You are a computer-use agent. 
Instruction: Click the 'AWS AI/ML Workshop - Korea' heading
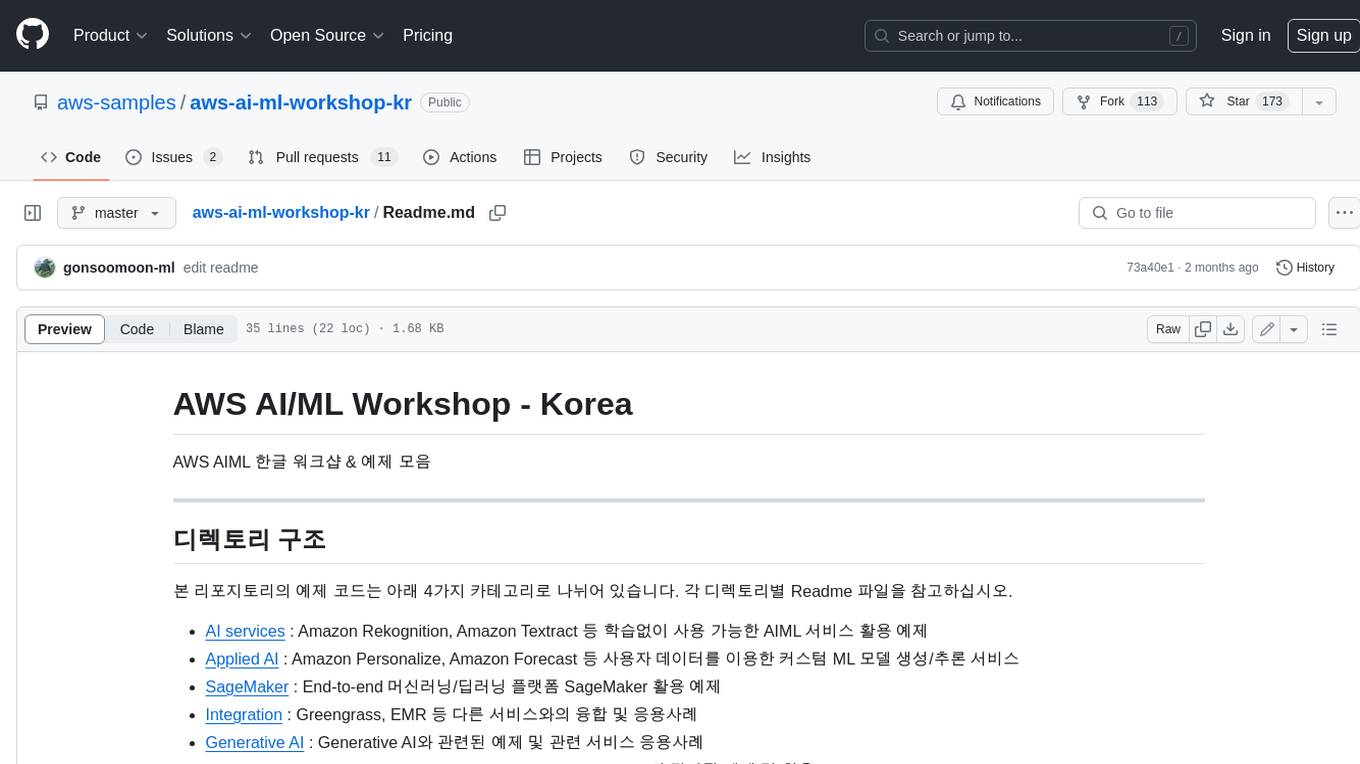(403, 404)
